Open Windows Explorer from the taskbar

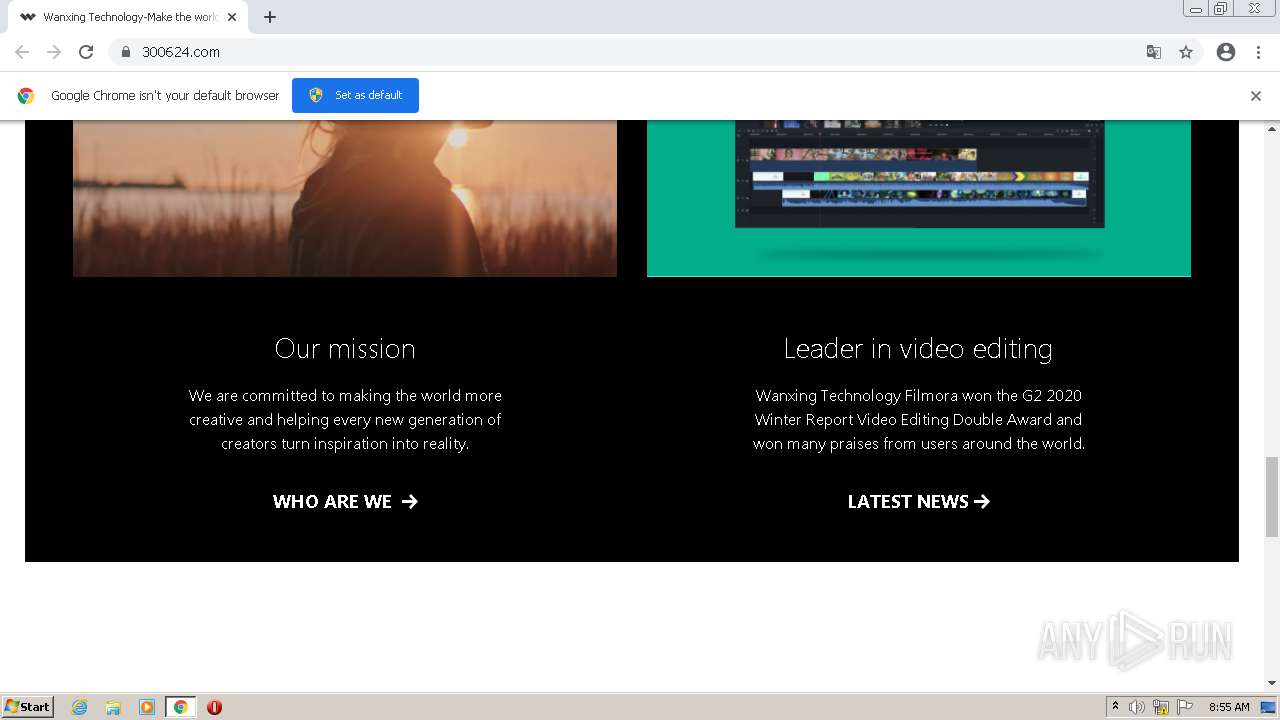pos(113,707)
